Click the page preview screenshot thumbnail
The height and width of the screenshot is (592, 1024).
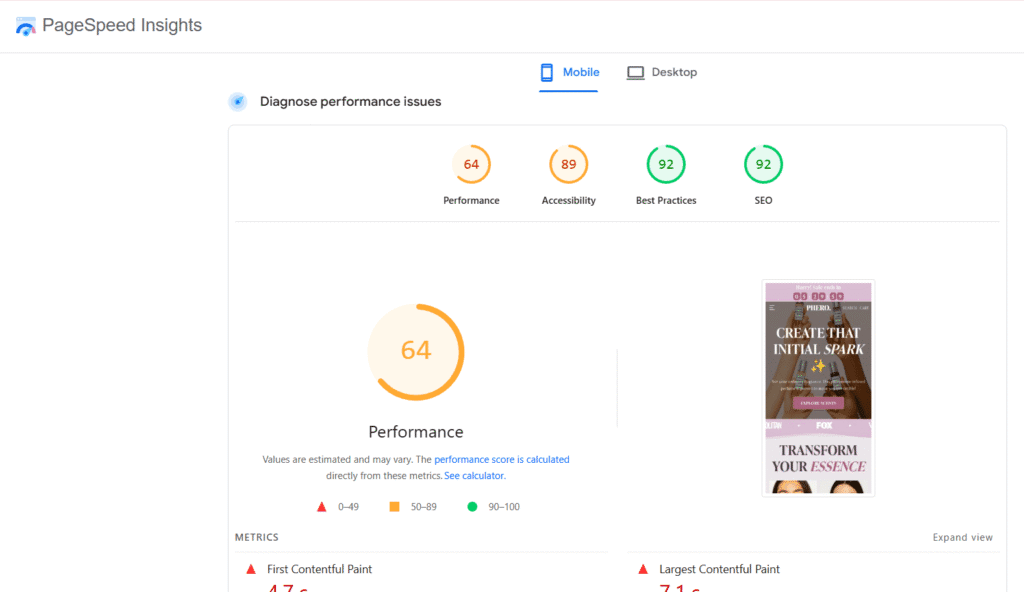(818, 387)
